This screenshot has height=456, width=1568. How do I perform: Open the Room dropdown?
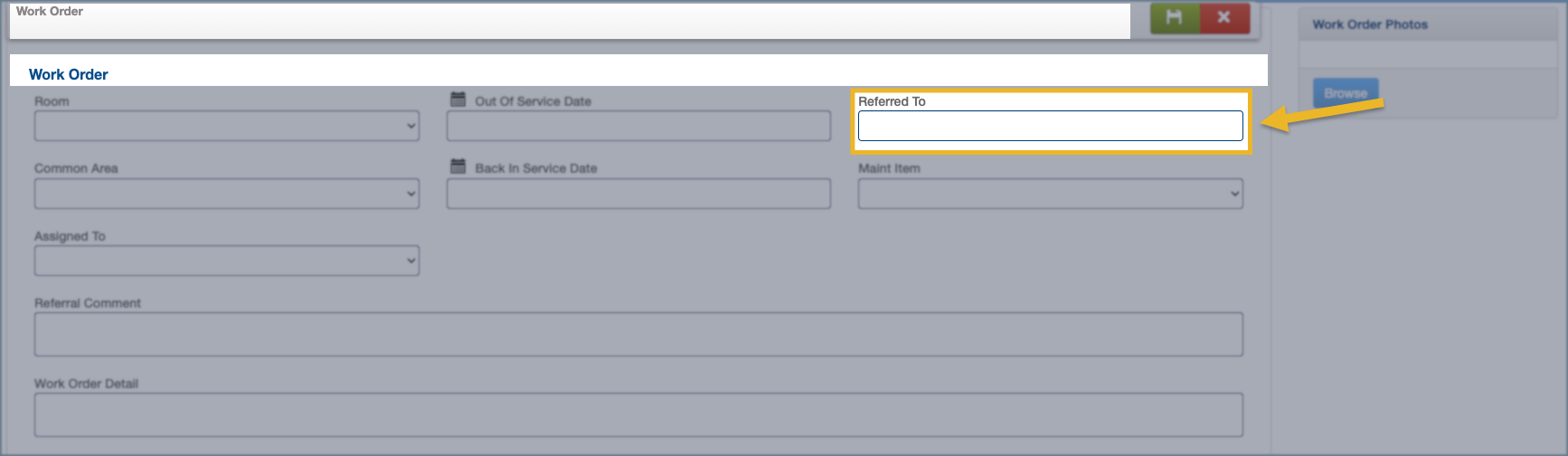(x=226, y=126)
